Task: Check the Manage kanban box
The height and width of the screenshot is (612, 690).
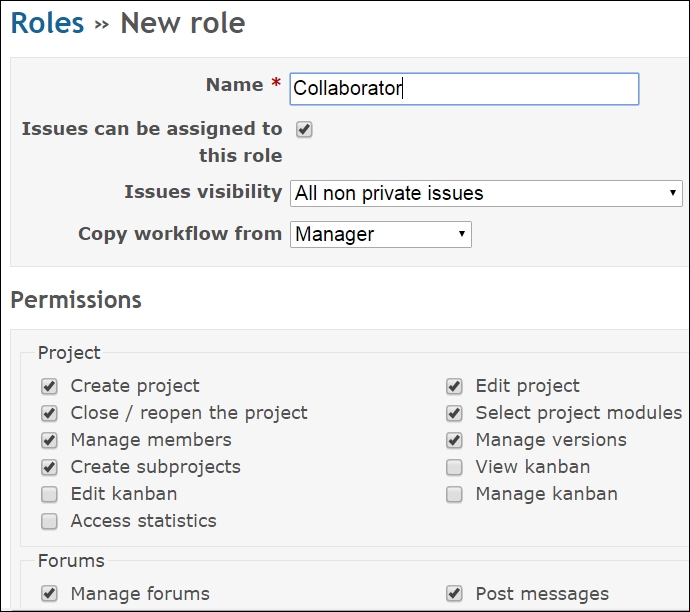Action: coord(454,494)
